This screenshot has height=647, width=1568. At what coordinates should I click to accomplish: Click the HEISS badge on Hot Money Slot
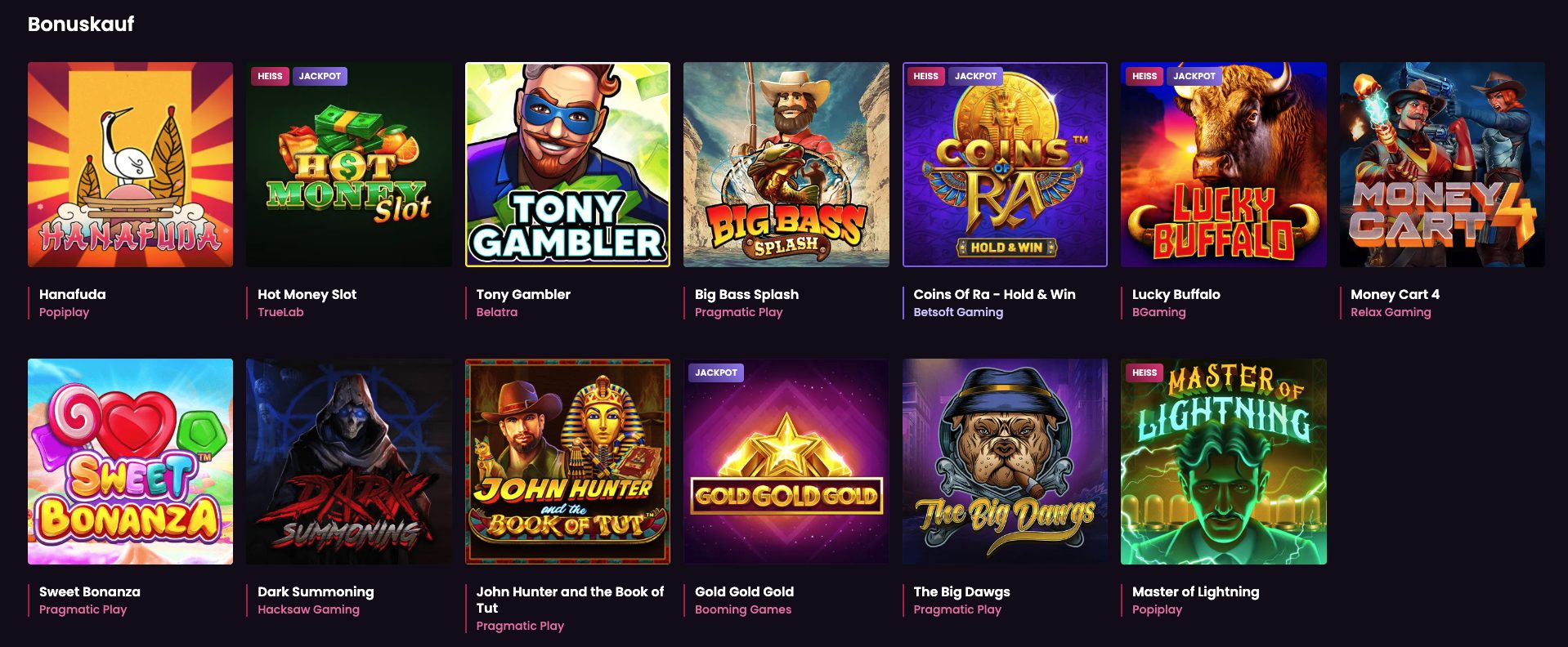pos(270,76)
